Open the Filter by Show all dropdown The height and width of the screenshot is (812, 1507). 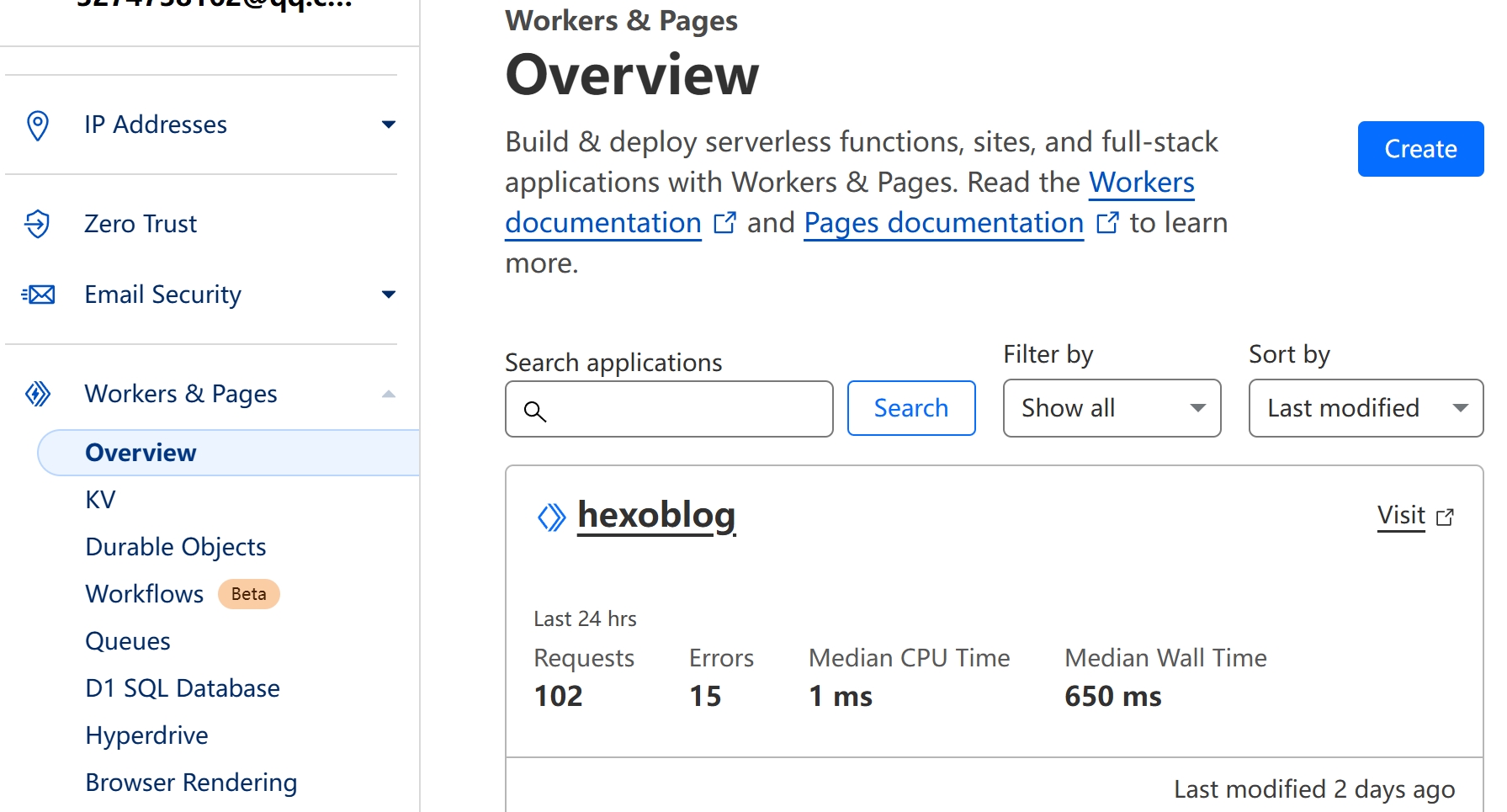click(1112, 408)
